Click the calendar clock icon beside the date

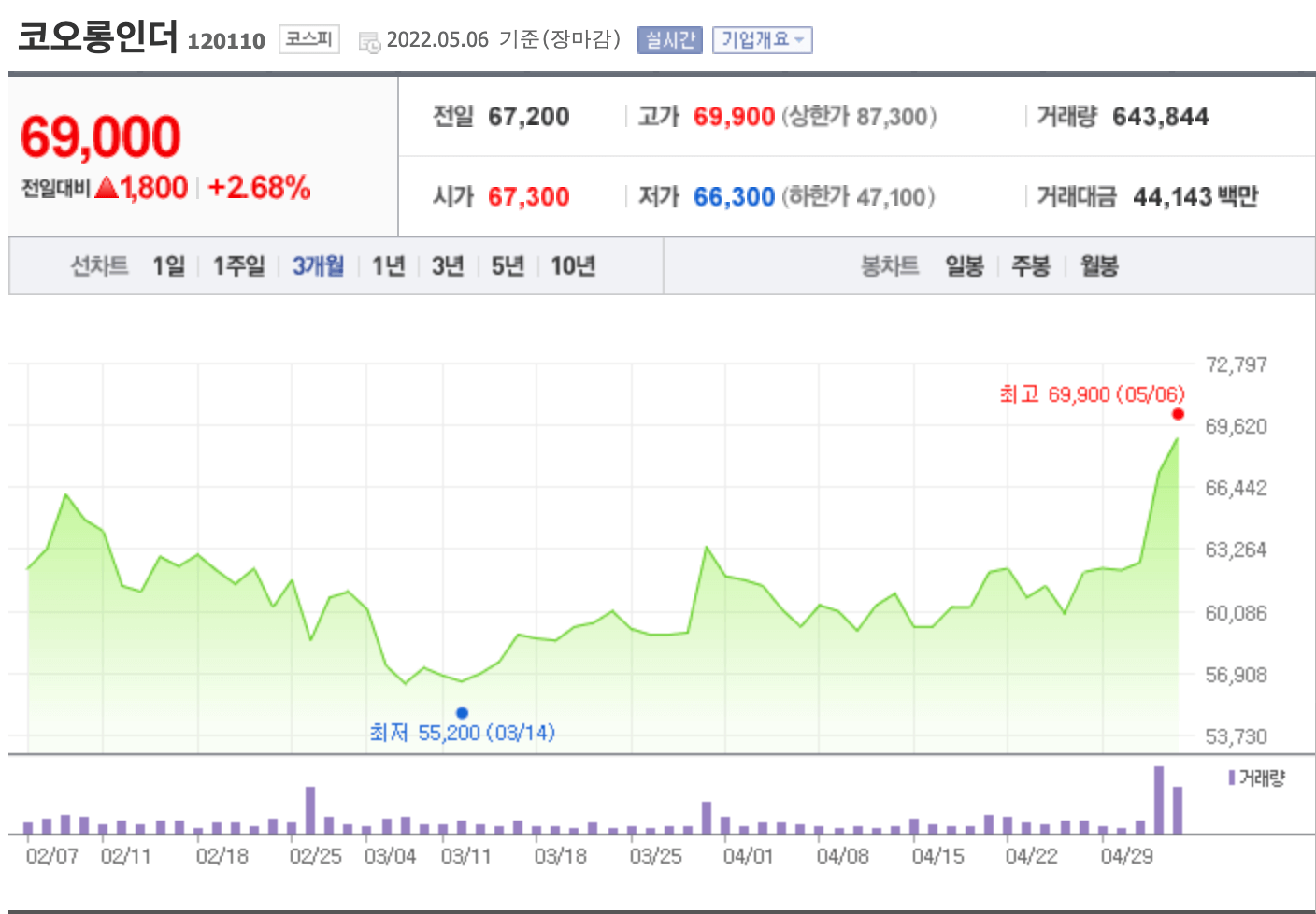[370, 42]
